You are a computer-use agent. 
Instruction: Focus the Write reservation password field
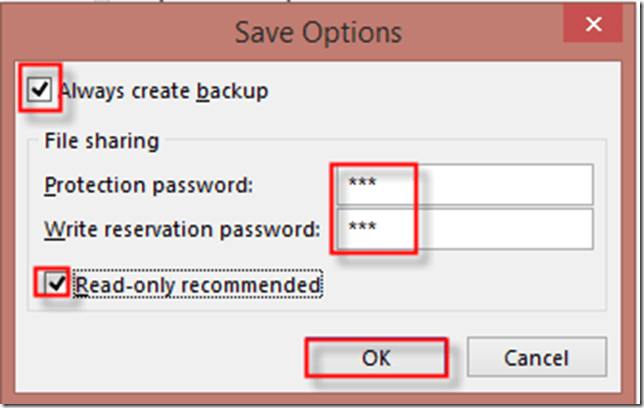(465, 229)
